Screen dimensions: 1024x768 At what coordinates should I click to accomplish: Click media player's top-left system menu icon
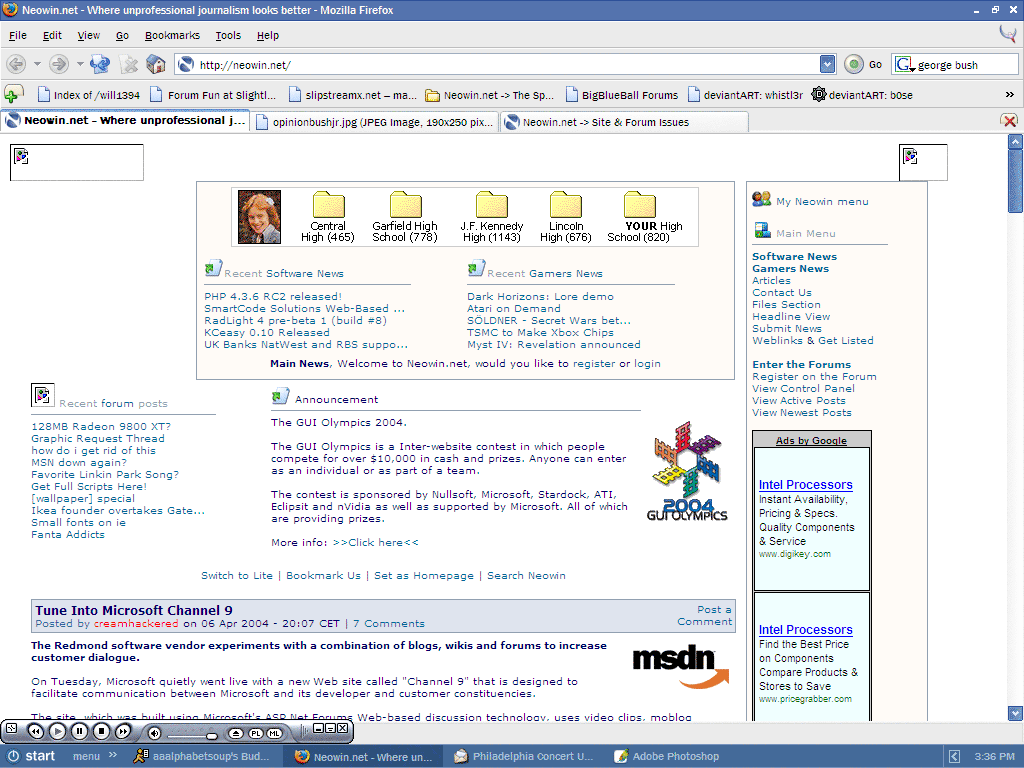point(11,728)
